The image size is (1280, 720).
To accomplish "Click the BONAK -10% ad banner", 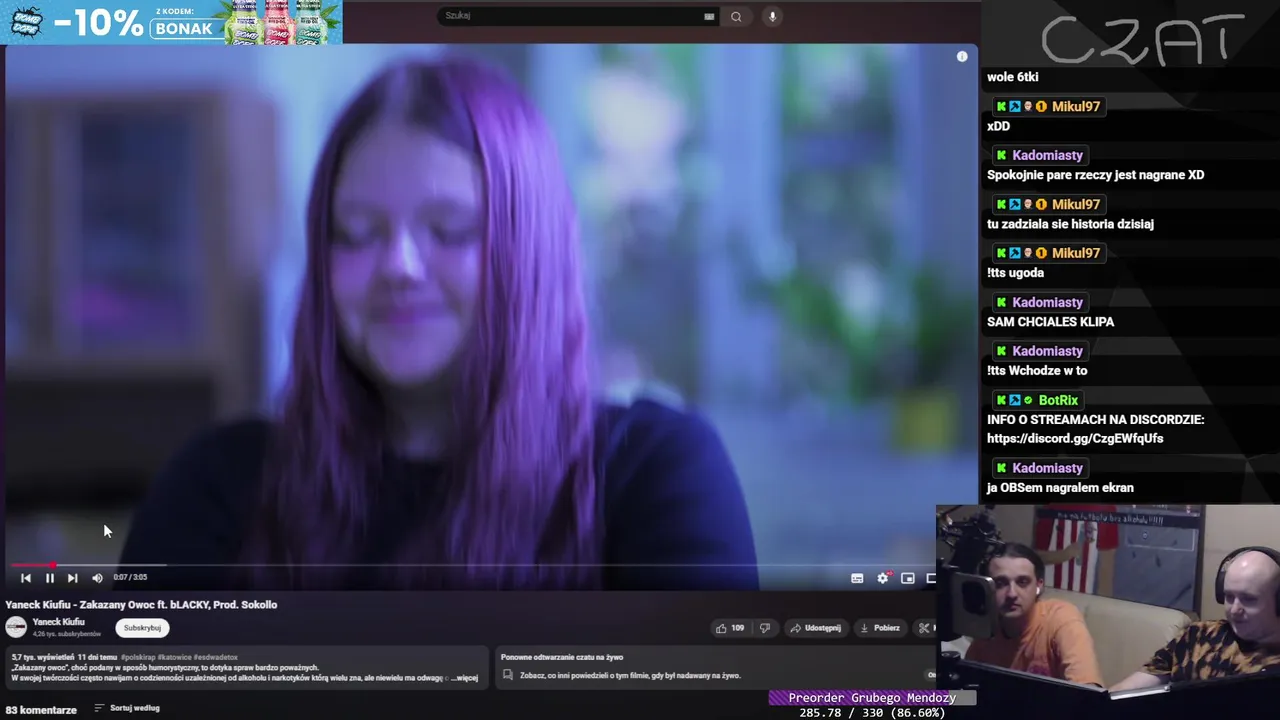I will (x=172, y=22).
